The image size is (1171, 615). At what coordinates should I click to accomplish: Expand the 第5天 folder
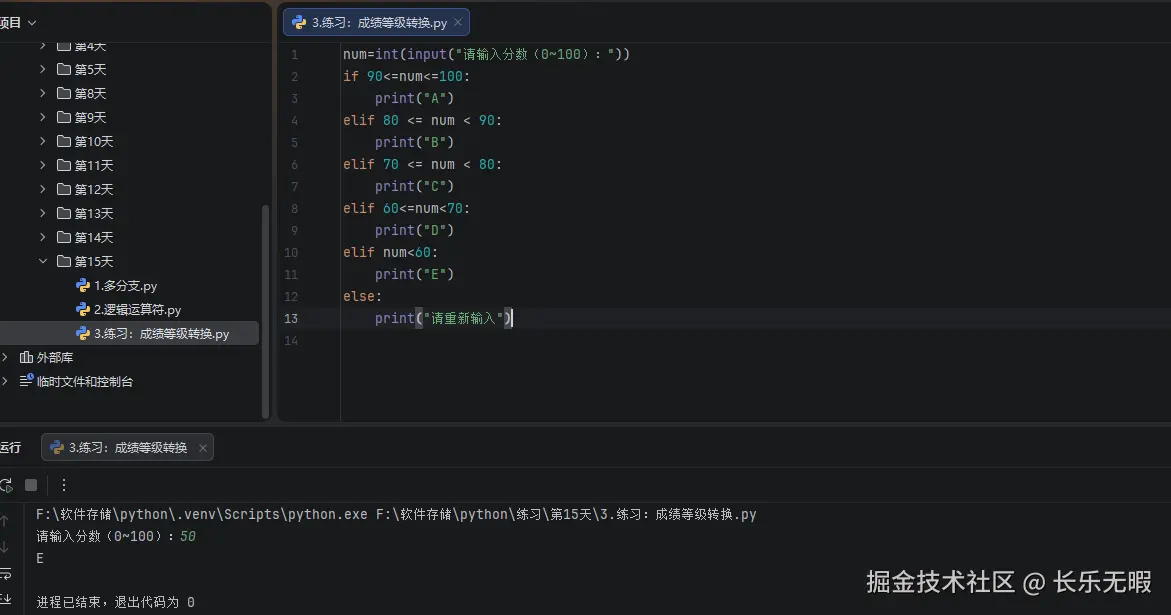click(x=43, y=69)
